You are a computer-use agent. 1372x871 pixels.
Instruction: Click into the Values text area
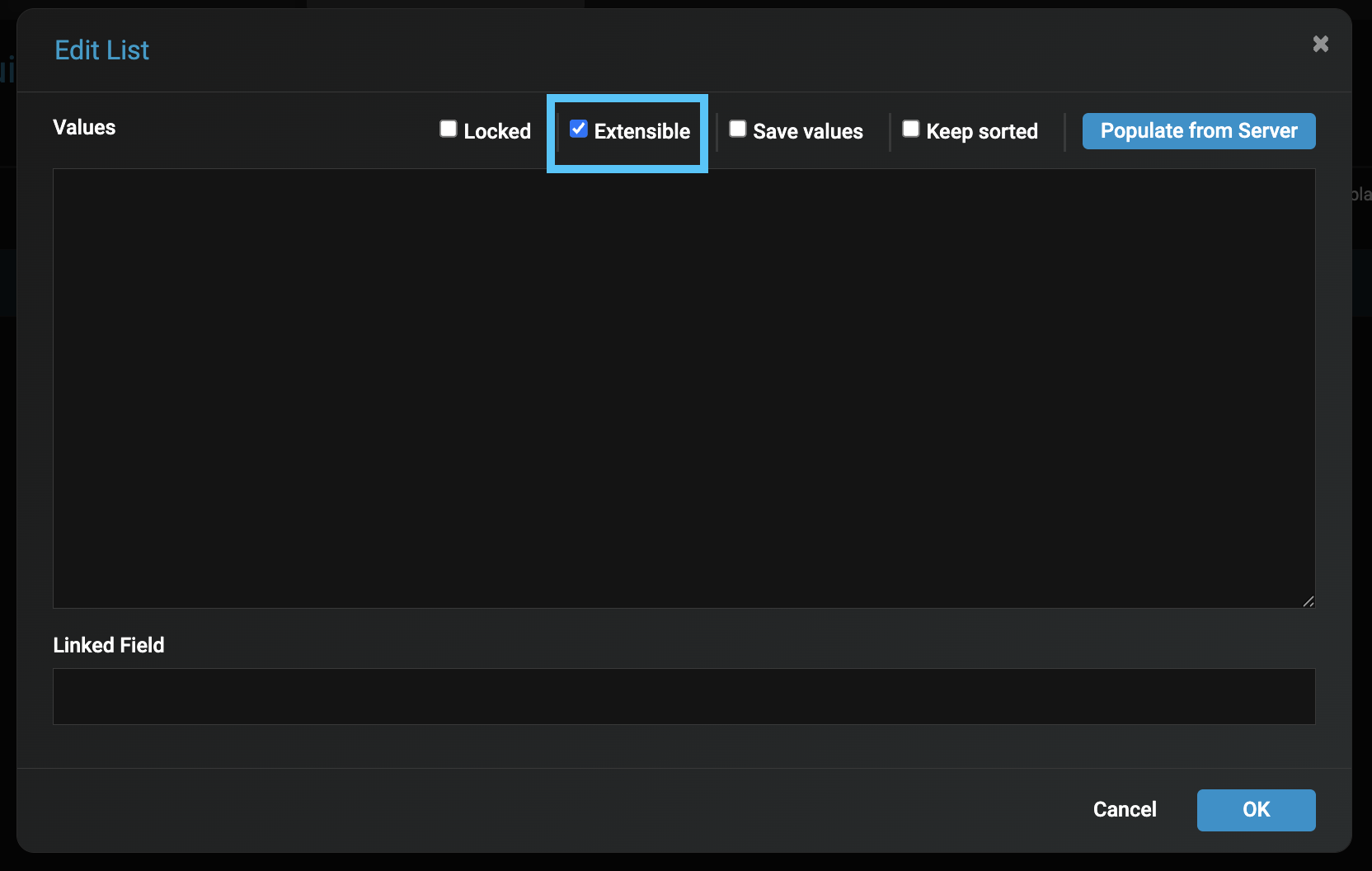(684, 388)
